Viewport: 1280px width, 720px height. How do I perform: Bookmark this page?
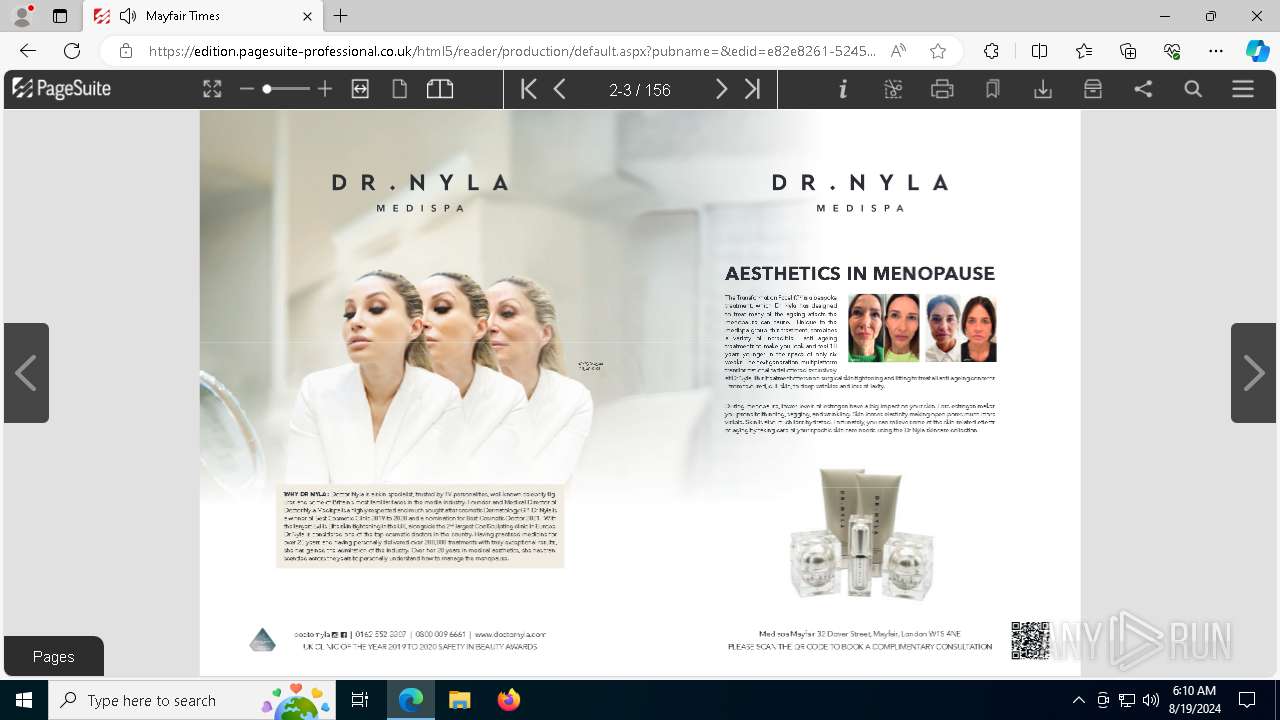(x=993, y=89)
